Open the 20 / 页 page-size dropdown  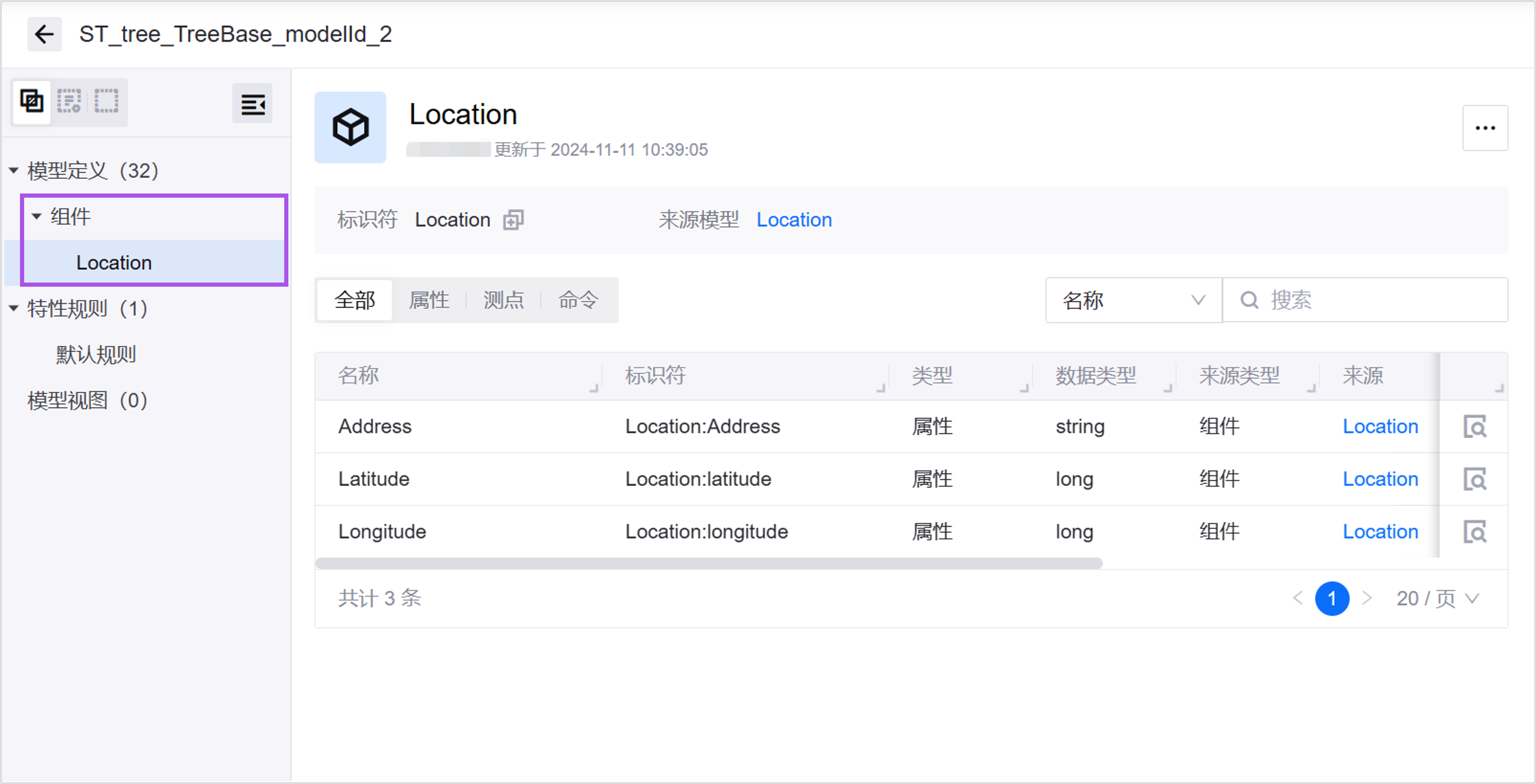(x=1438, y=598)
